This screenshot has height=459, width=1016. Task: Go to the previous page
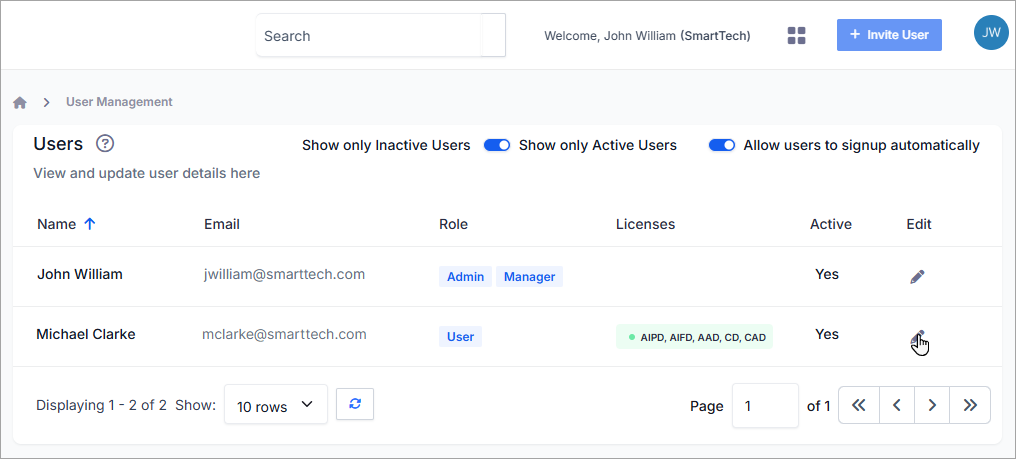pos(897,405)
